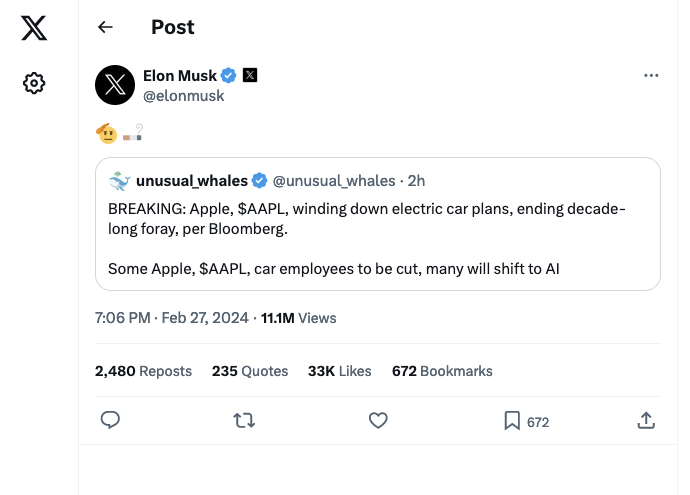690x495 pixels.
Task: Click the reply speech bubble icon
Action: [111, 421]
